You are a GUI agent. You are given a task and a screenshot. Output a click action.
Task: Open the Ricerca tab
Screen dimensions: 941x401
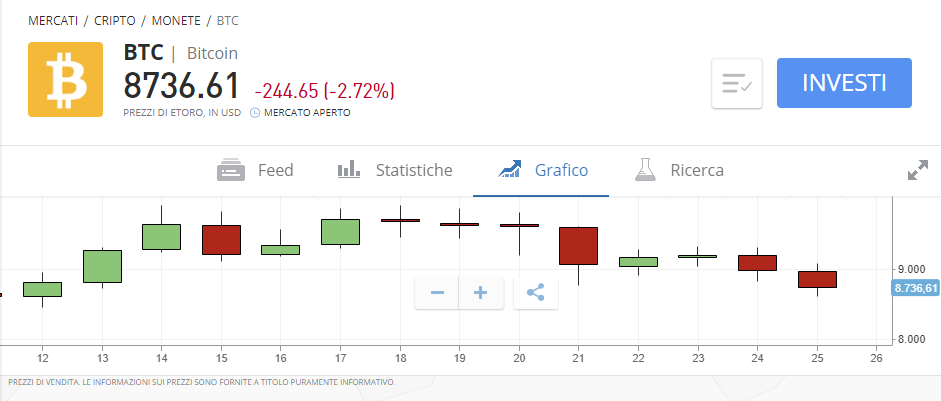point(679,170)
